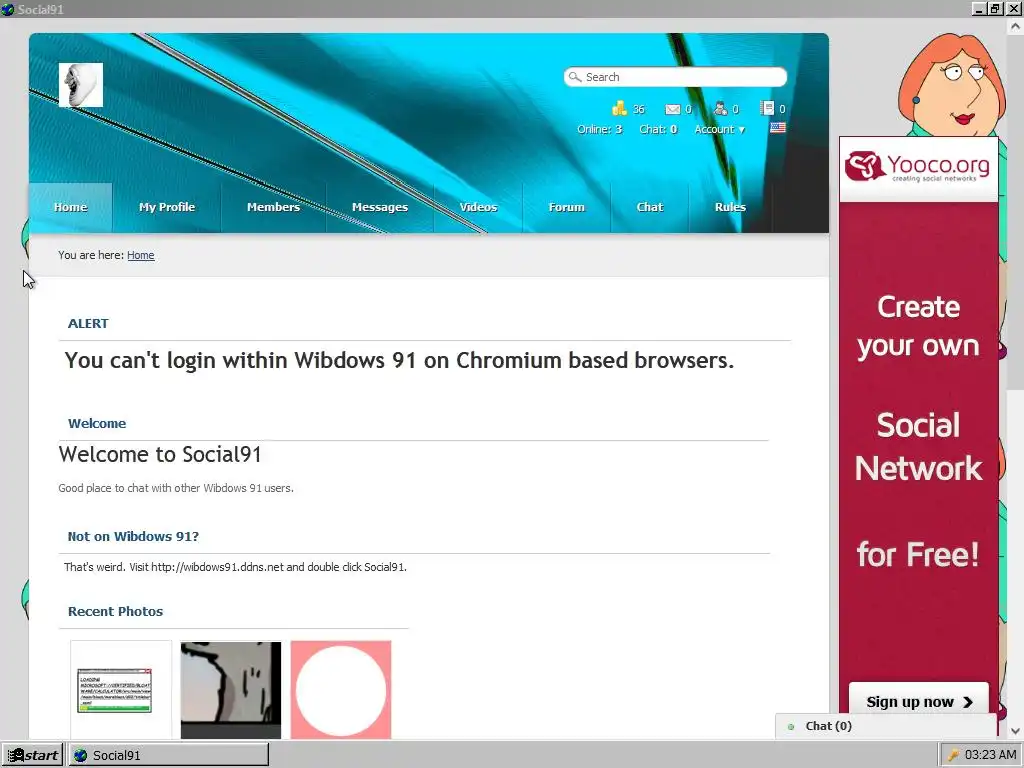The width and height of the screenshot is (1024, 768).
Task: Switch to the Videos tab
Action: (478, 207)
